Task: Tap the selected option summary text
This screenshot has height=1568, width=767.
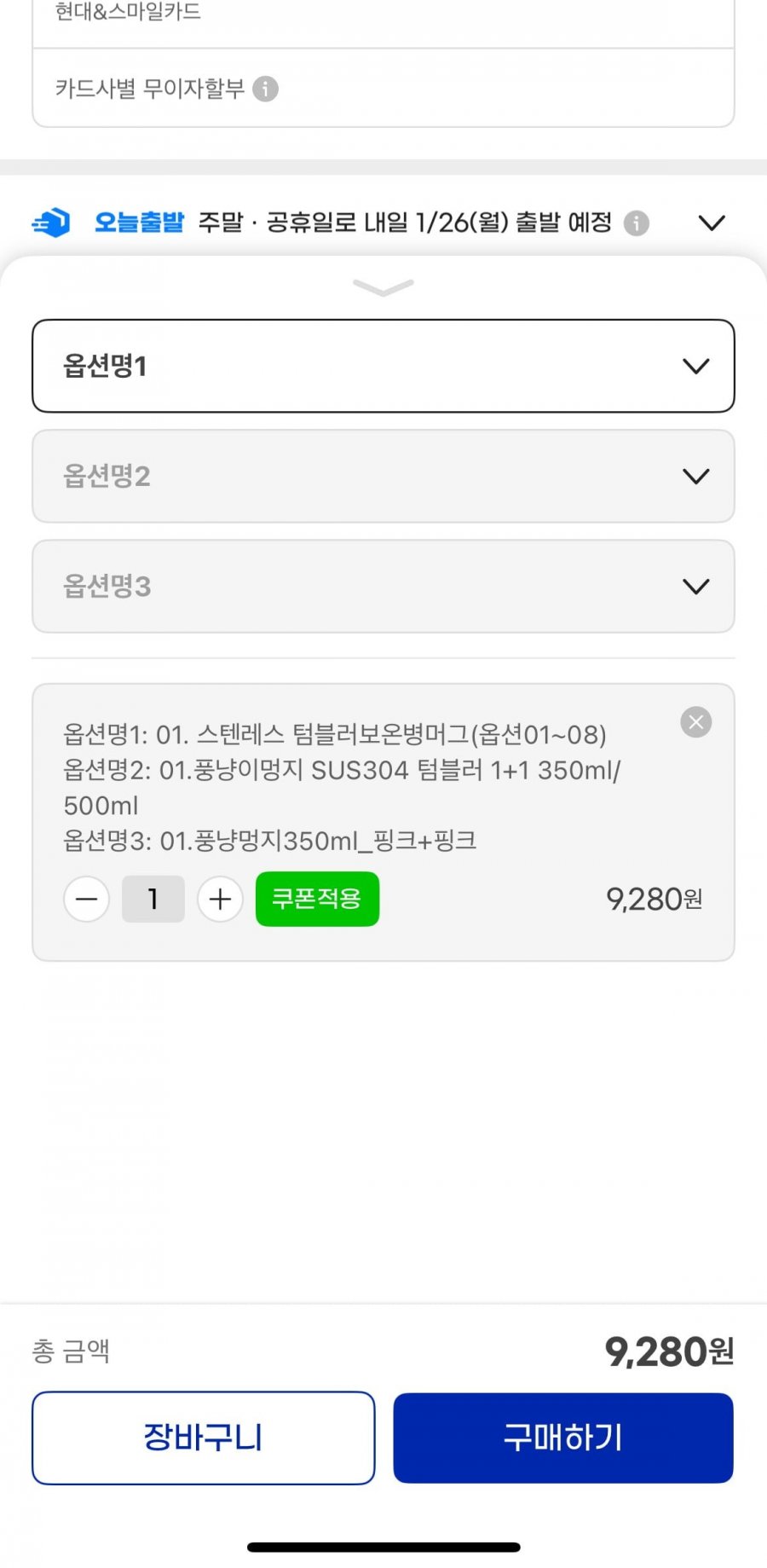Action: pos(341,787)
